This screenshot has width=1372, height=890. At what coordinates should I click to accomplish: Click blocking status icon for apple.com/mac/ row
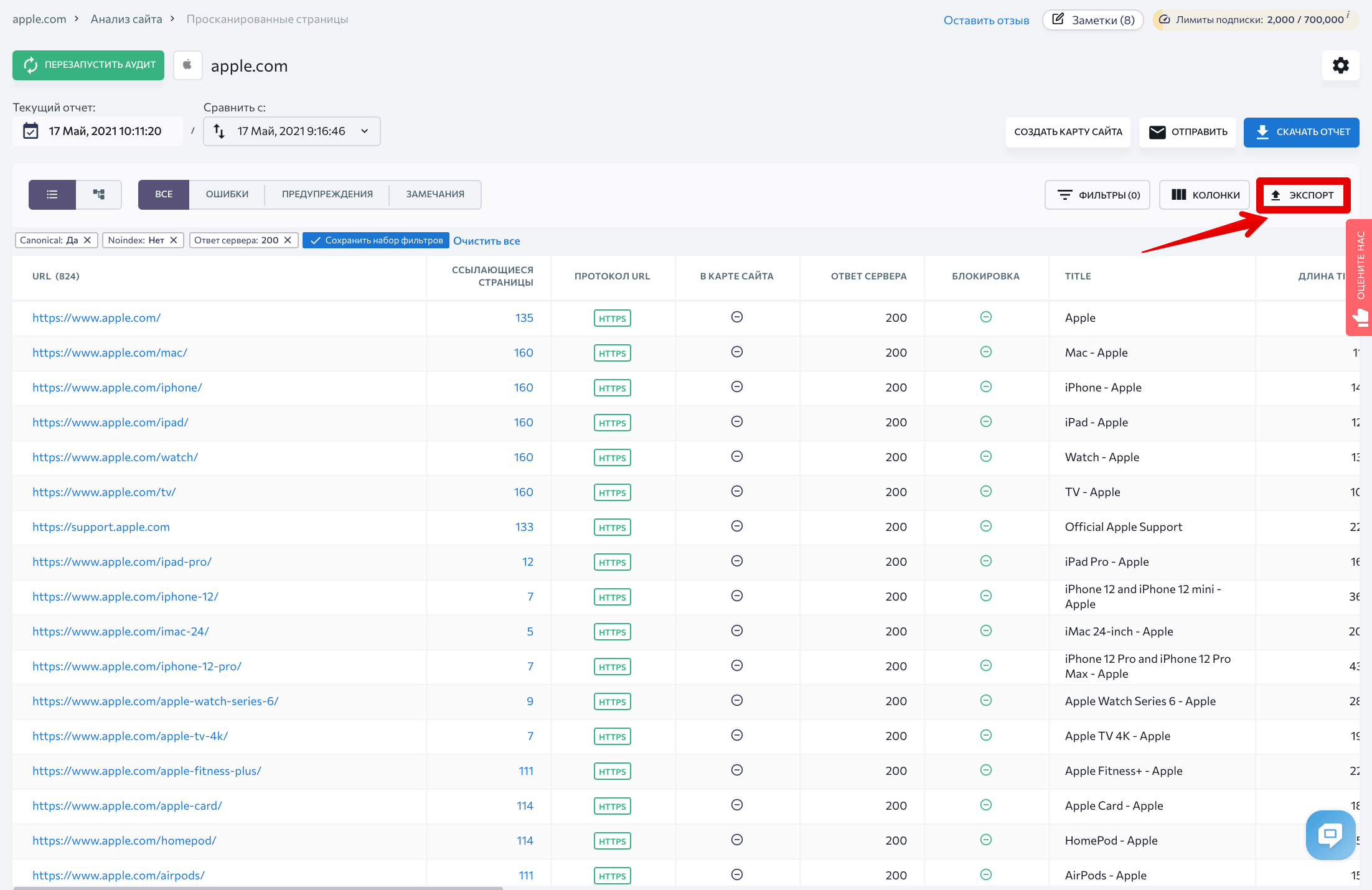[x=986, y=352]
